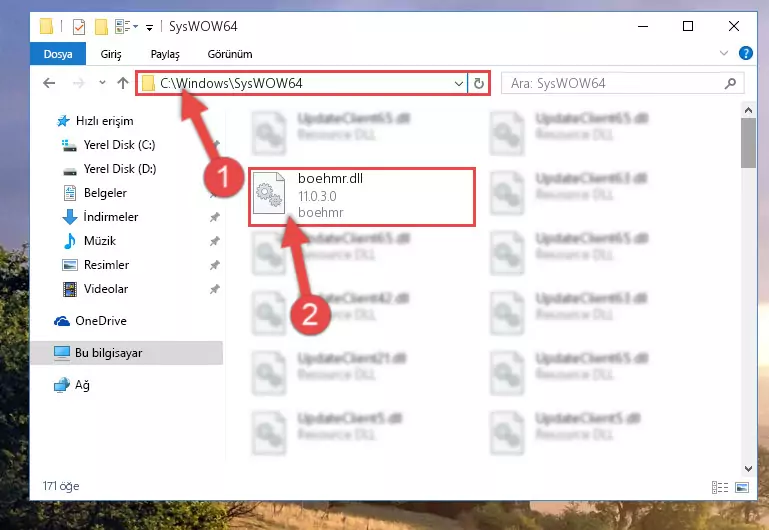Open the recent locations dropdown arrow
769x530 pixels.
point(102,82)
